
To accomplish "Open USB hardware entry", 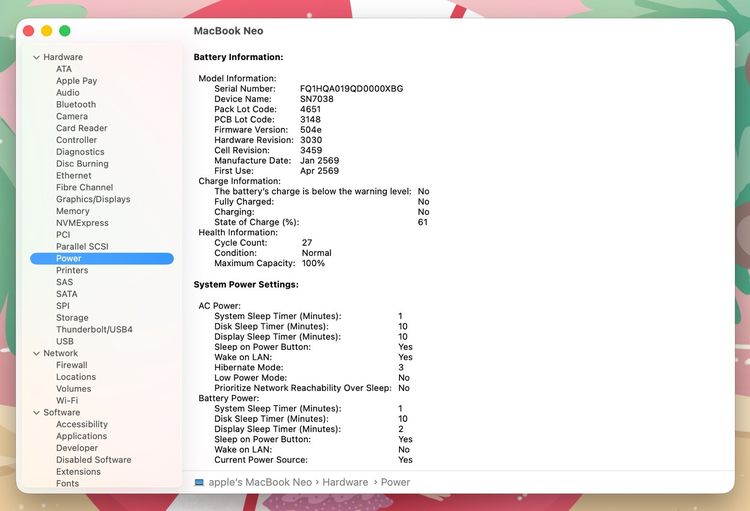I will tap(65, 341).
